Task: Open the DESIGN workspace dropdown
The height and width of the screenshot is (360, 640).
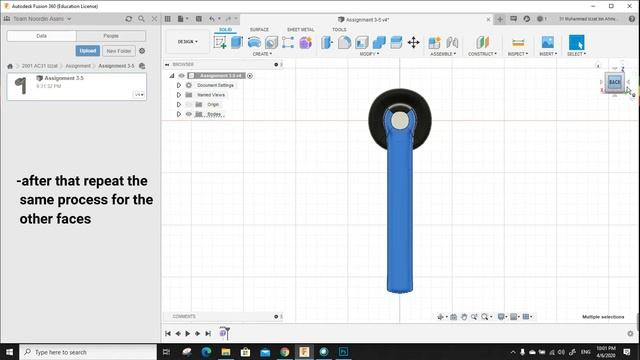Action: (x=187, y=42)
